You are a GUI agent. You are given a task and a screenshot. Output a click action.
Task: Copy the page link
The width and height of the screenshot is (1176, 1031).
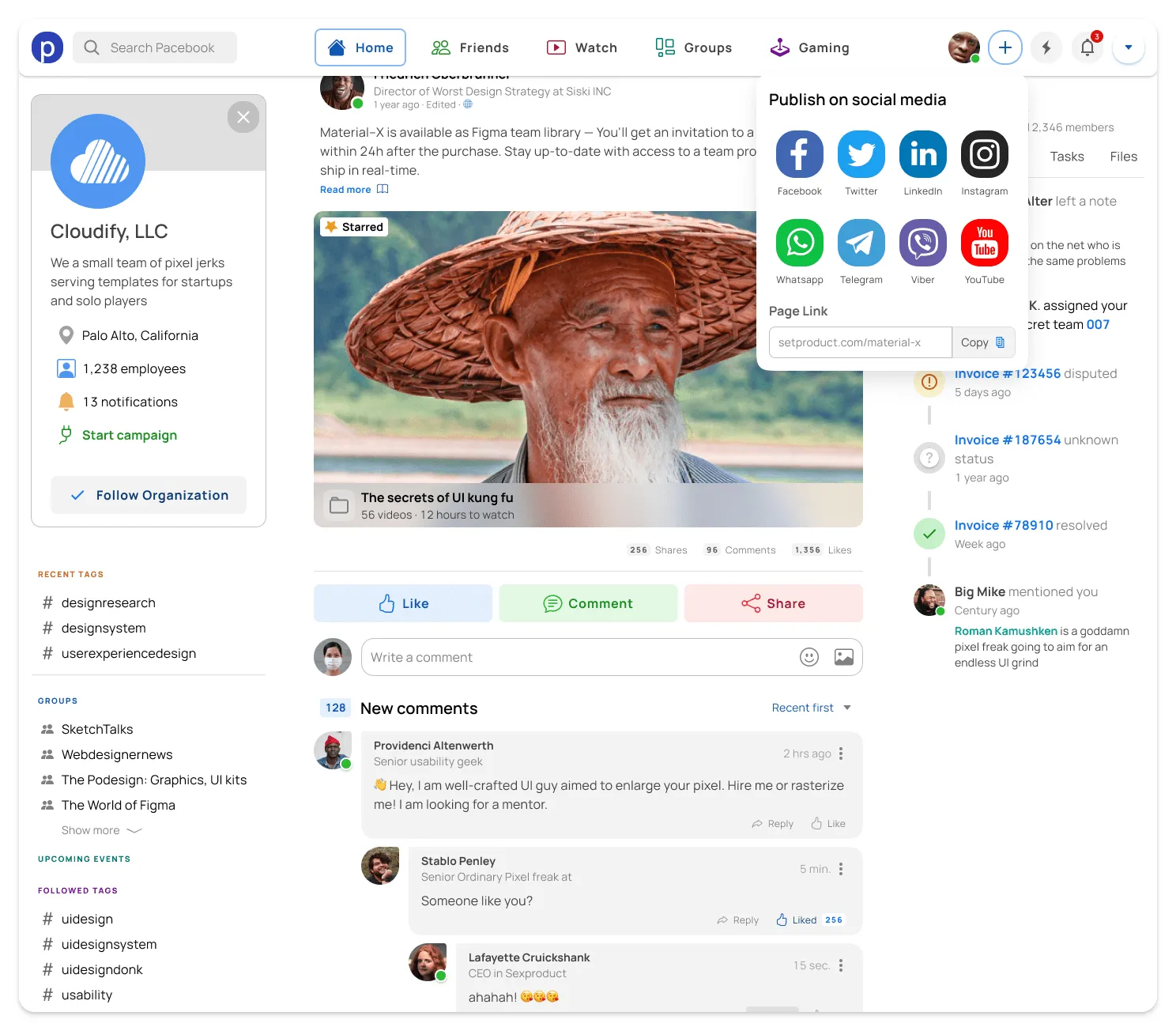[982, 342]
